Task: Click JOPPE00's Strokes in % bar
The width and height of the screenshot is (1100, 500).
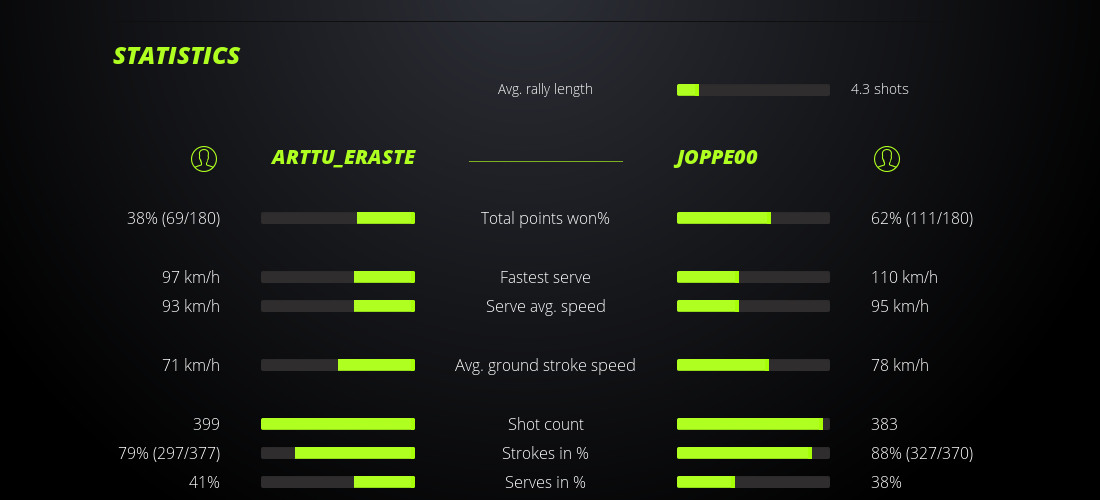Action: (x=753, y=453)
